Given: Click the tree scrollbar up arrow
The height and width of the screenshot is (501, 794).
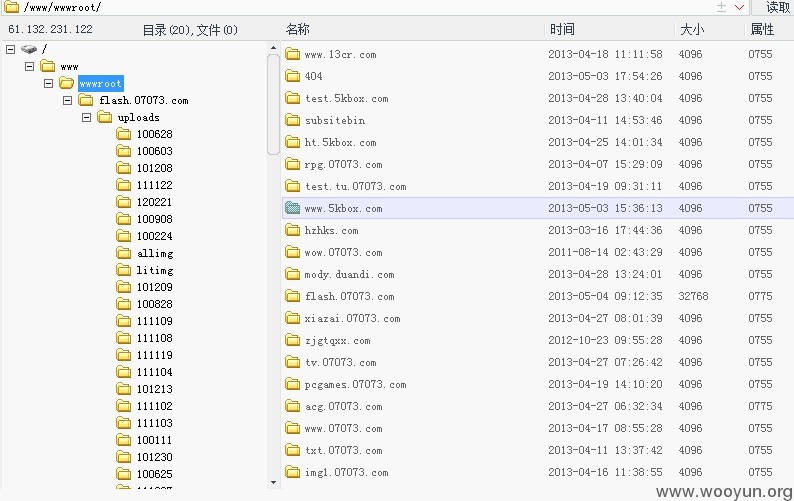Looking at the screenshot, I should pos(273,48).
